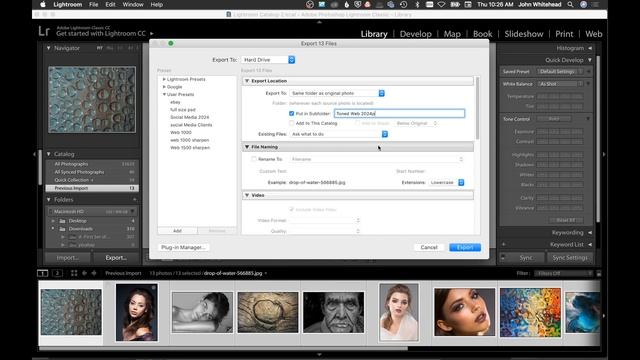Collapse the File Naming section

[x=247, y=147]
